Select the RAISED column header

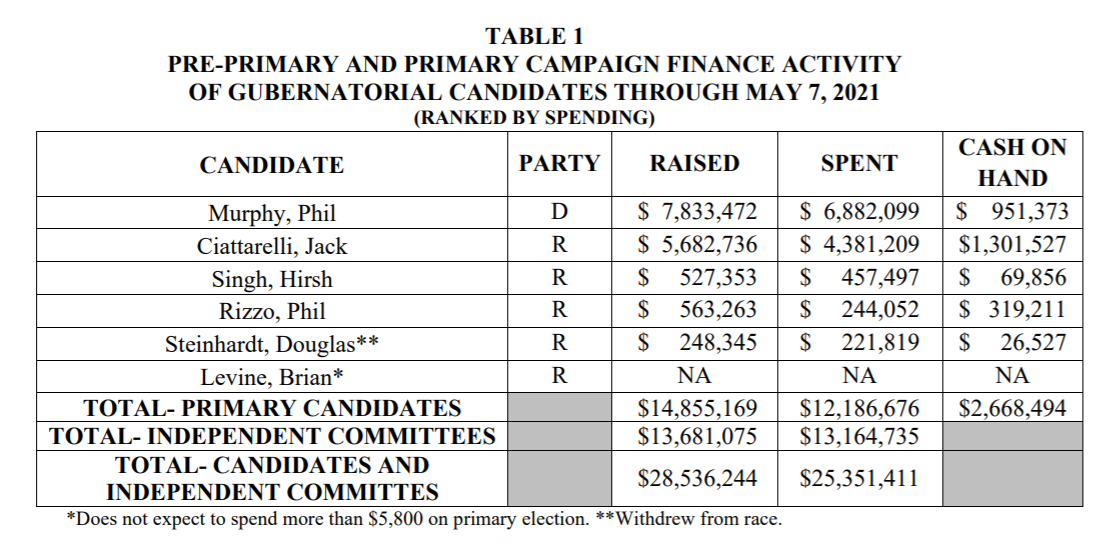pyautogui.click(x=695, y=163)
